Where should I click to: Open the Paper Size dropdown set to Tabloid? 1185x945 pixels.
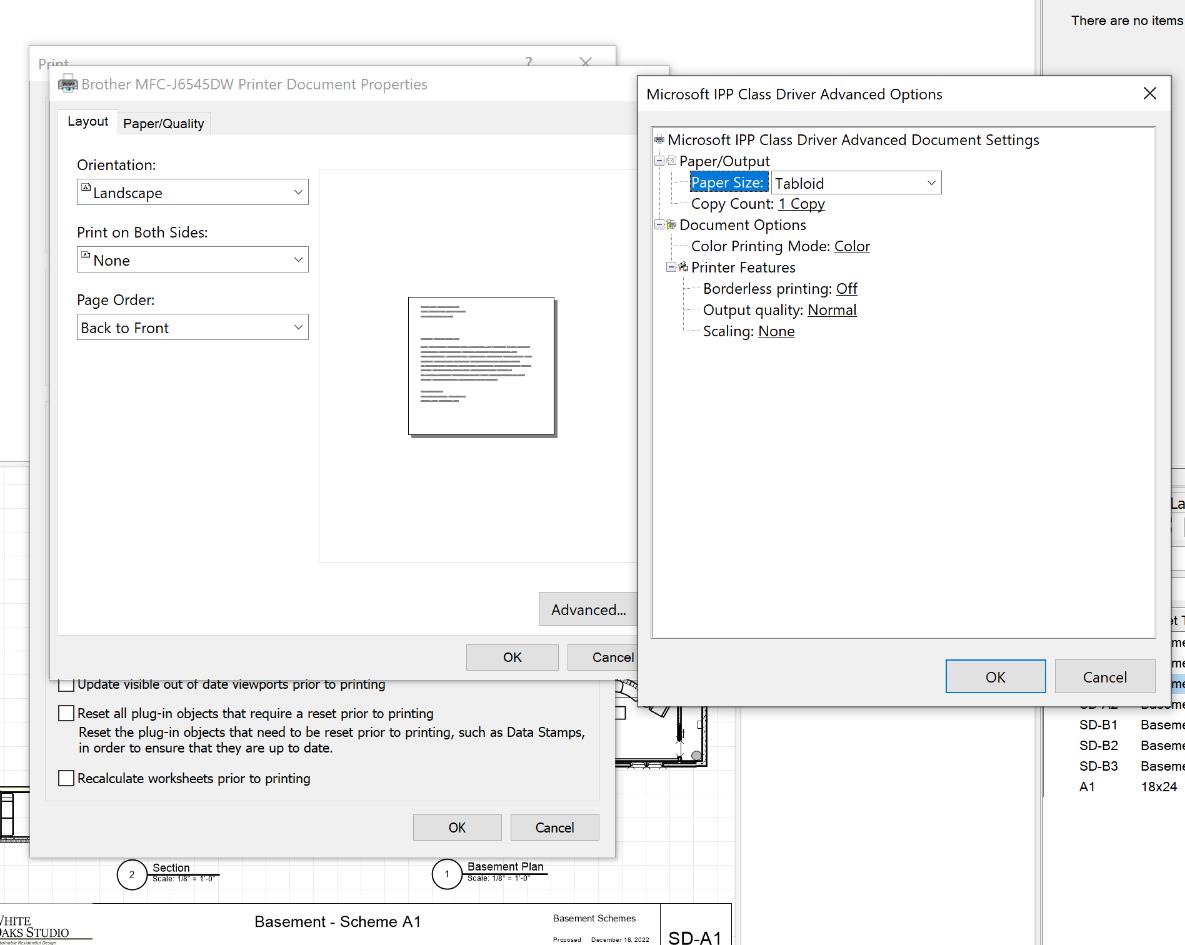pyautogui.click(x=855, y=183)
